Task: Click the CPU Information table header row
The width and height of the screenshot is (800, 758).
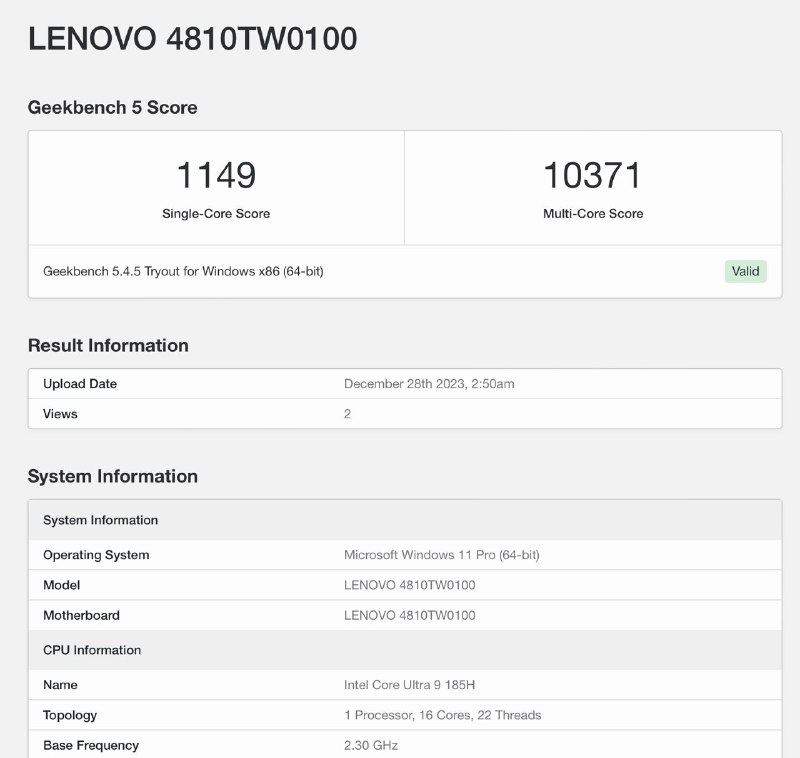Action: (x=405, y=650)
